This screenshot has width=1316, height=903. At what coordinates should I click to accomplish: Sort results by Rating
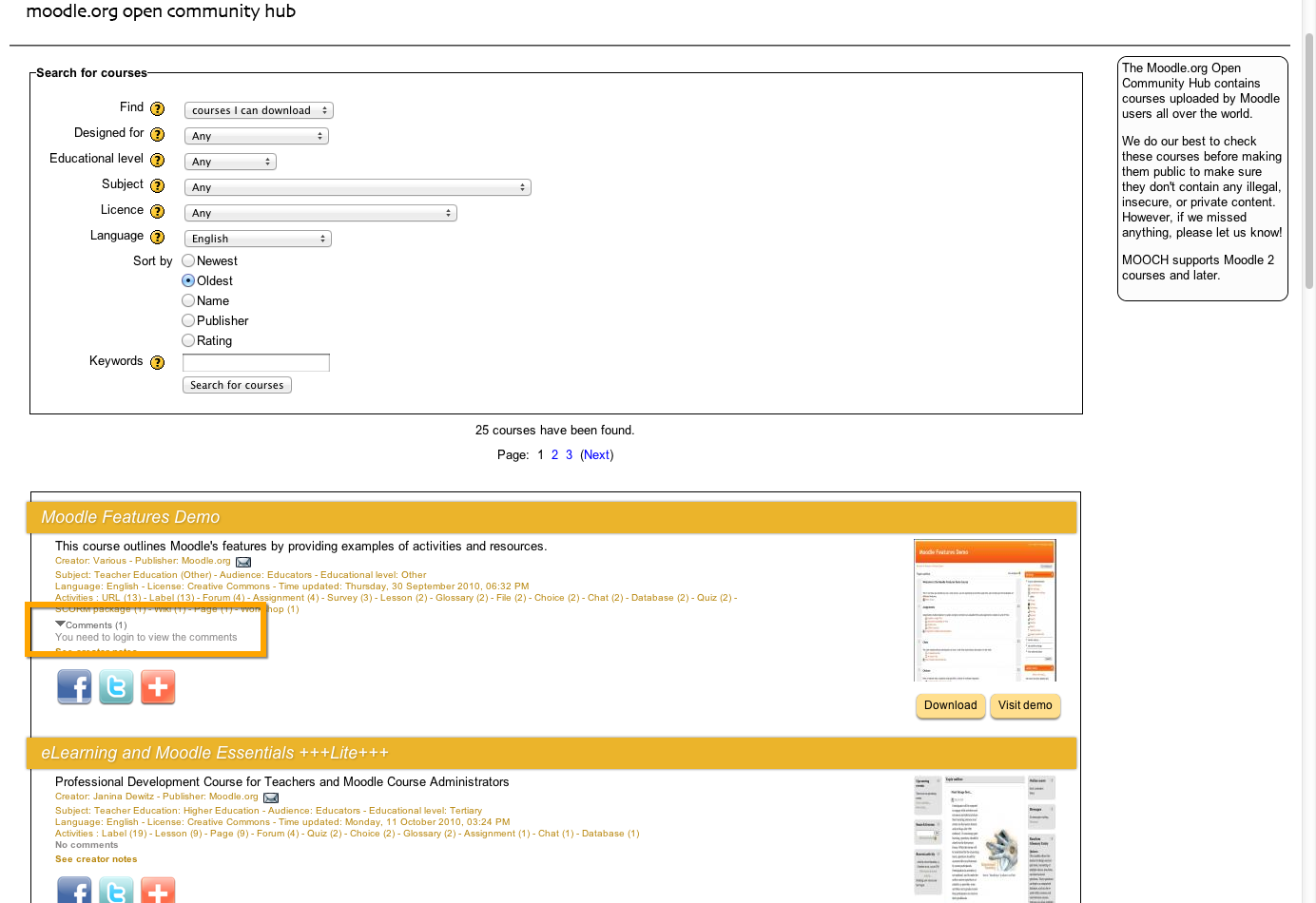[188, 340]
